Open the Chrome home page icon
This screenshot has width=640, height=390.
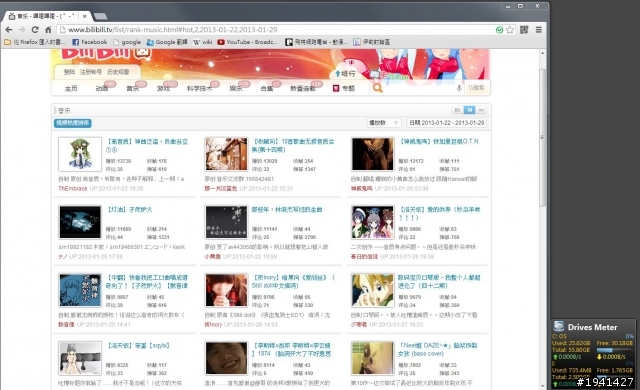48,30
